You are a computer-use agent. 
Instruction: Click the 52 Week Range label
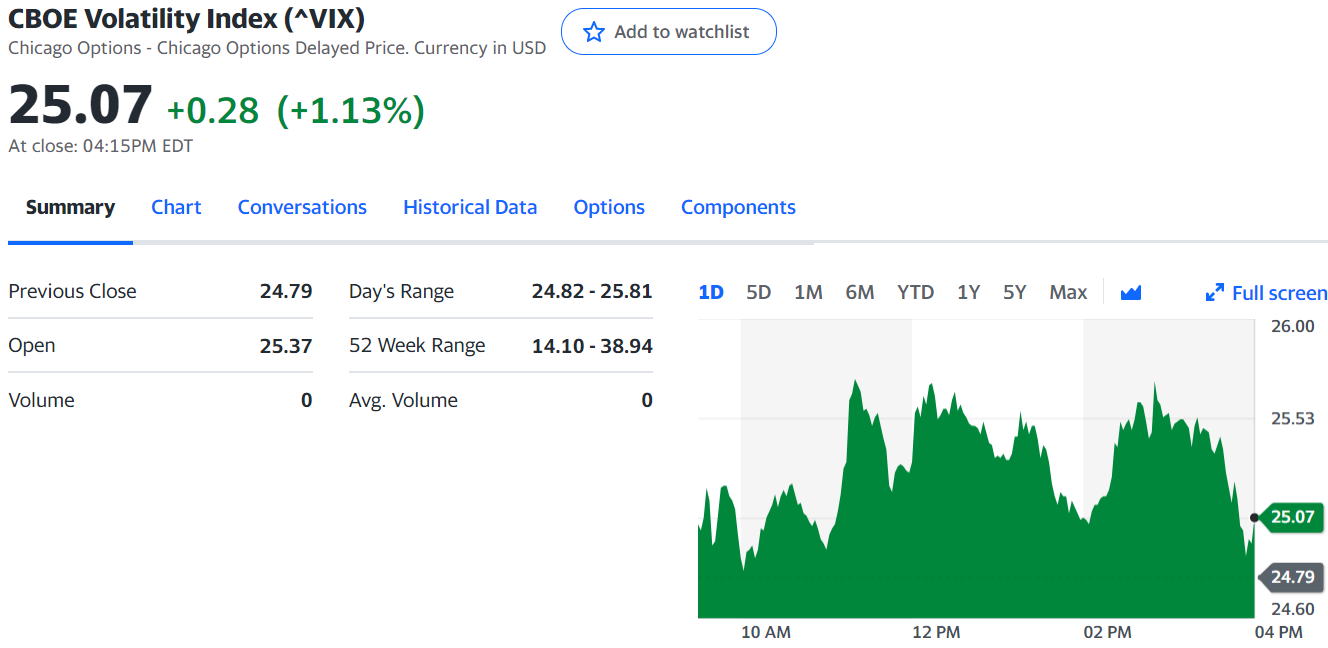(x=417, y=346)
